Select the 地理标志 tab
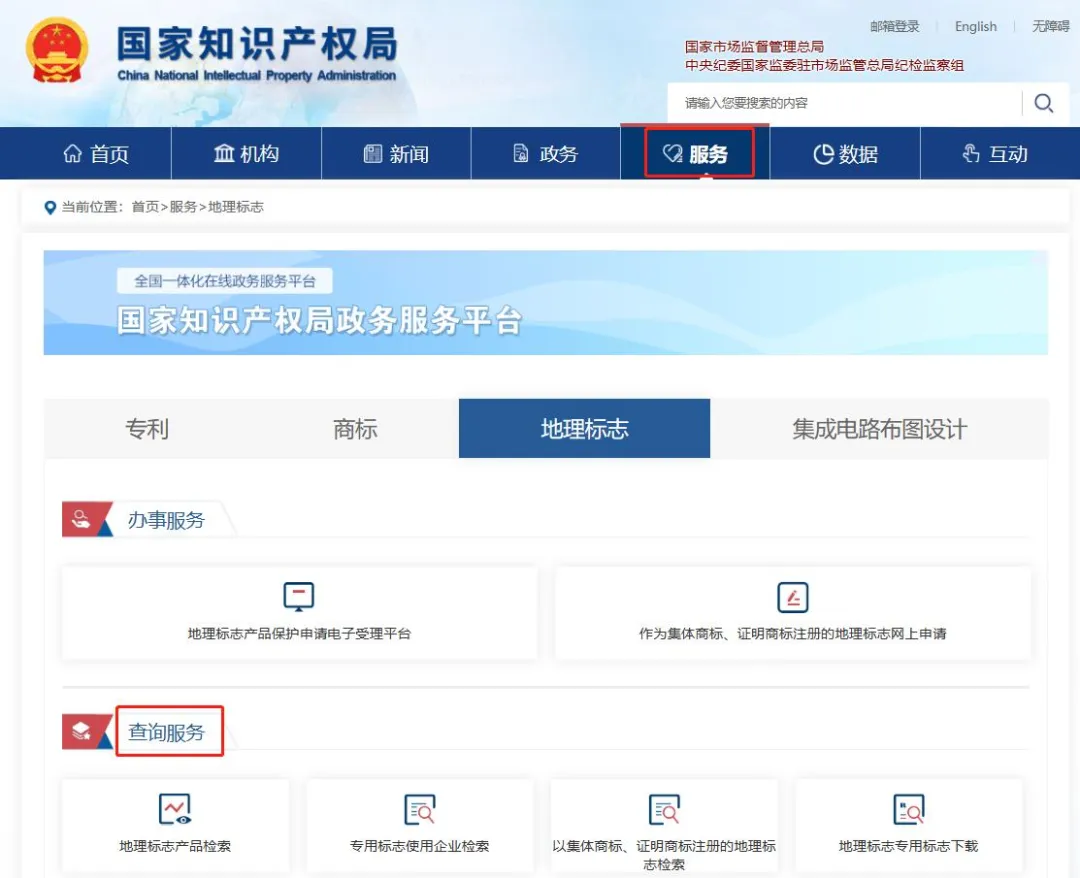 (584, 428)
